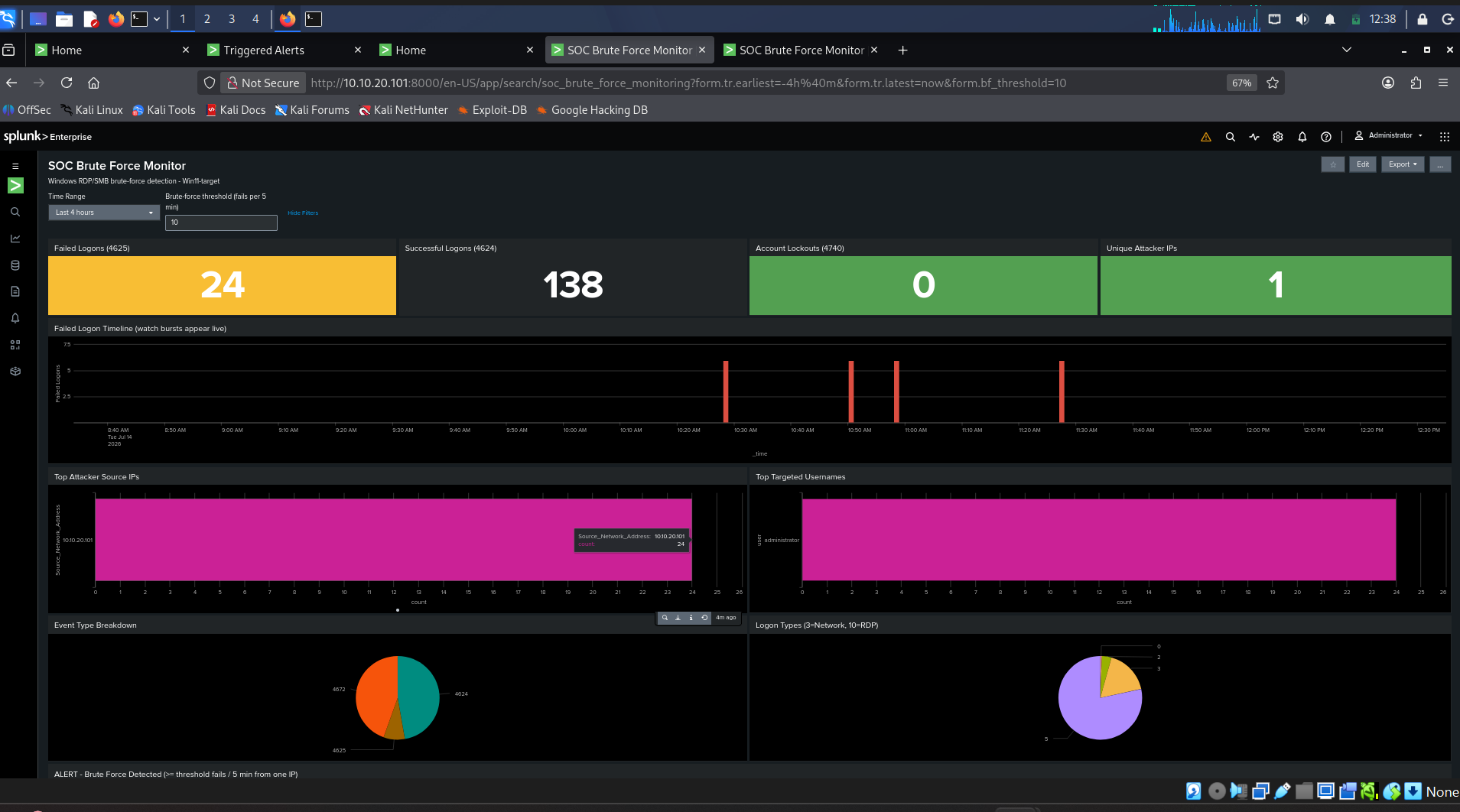Open the Splunk warning messages icon
Image resolution: width=1460 pixels, height=812 pixels.
coord(1206,137)
